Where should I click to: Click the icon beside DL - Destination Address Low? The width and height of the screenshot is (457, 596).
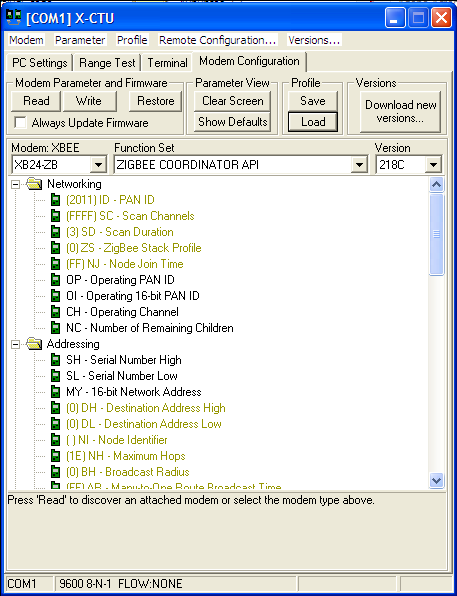pos(56,424)
